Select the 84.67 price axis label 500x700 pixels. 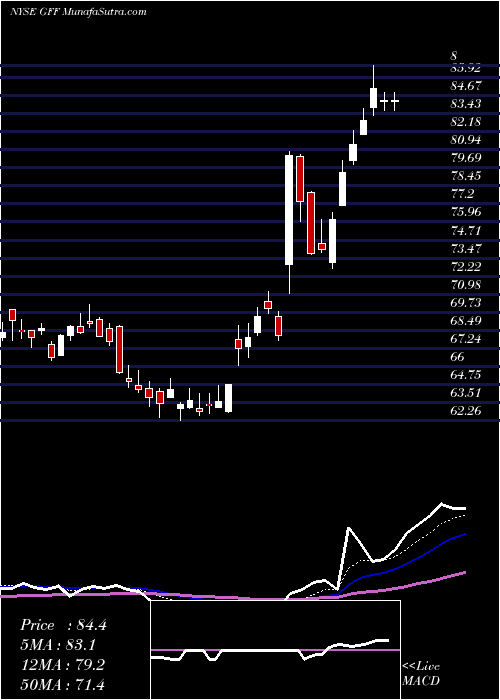[x=466, y=85]
